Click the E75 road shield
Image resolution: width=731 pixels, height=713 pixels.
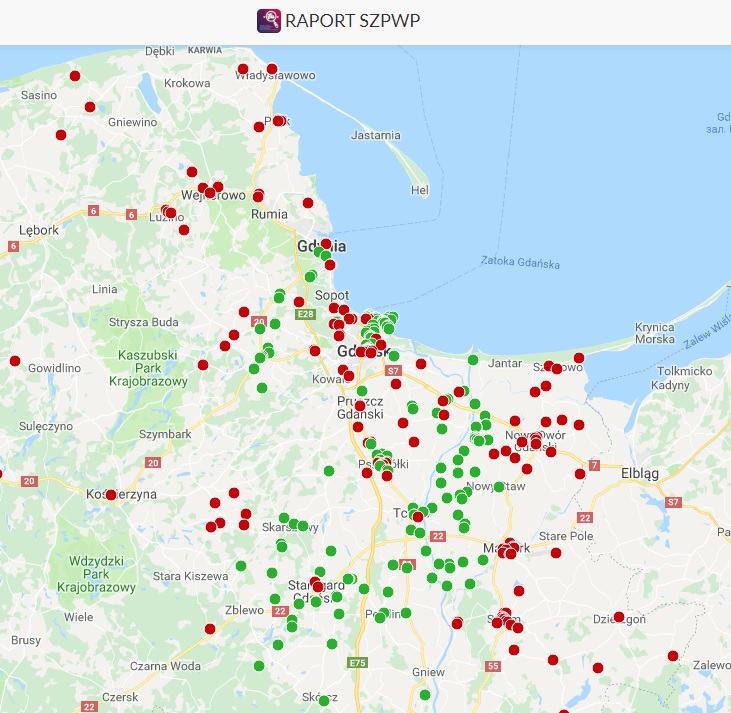coord(358,663)
